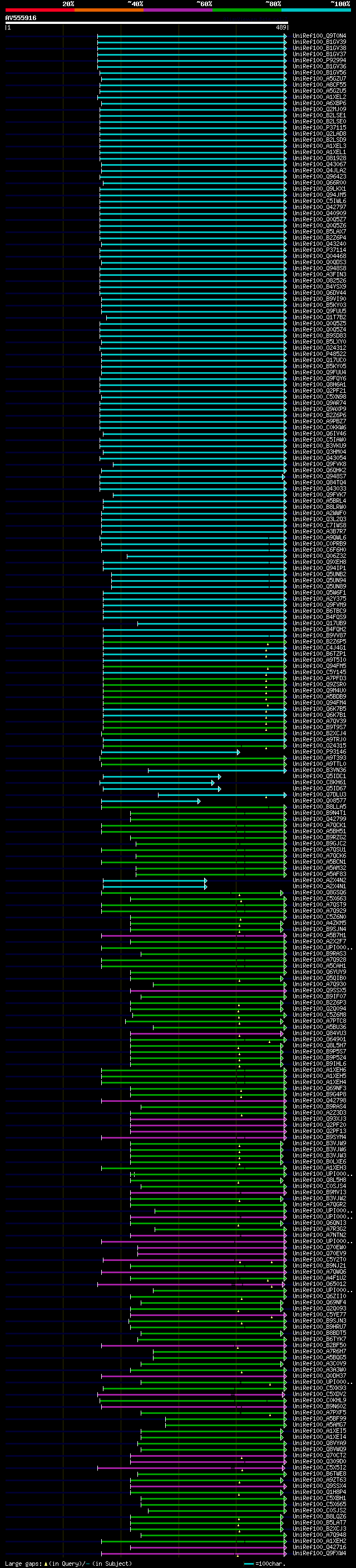Select the UniRef100_Q43067 label
The width and height of the screenshot is (356, 1568).
[319, 164]
